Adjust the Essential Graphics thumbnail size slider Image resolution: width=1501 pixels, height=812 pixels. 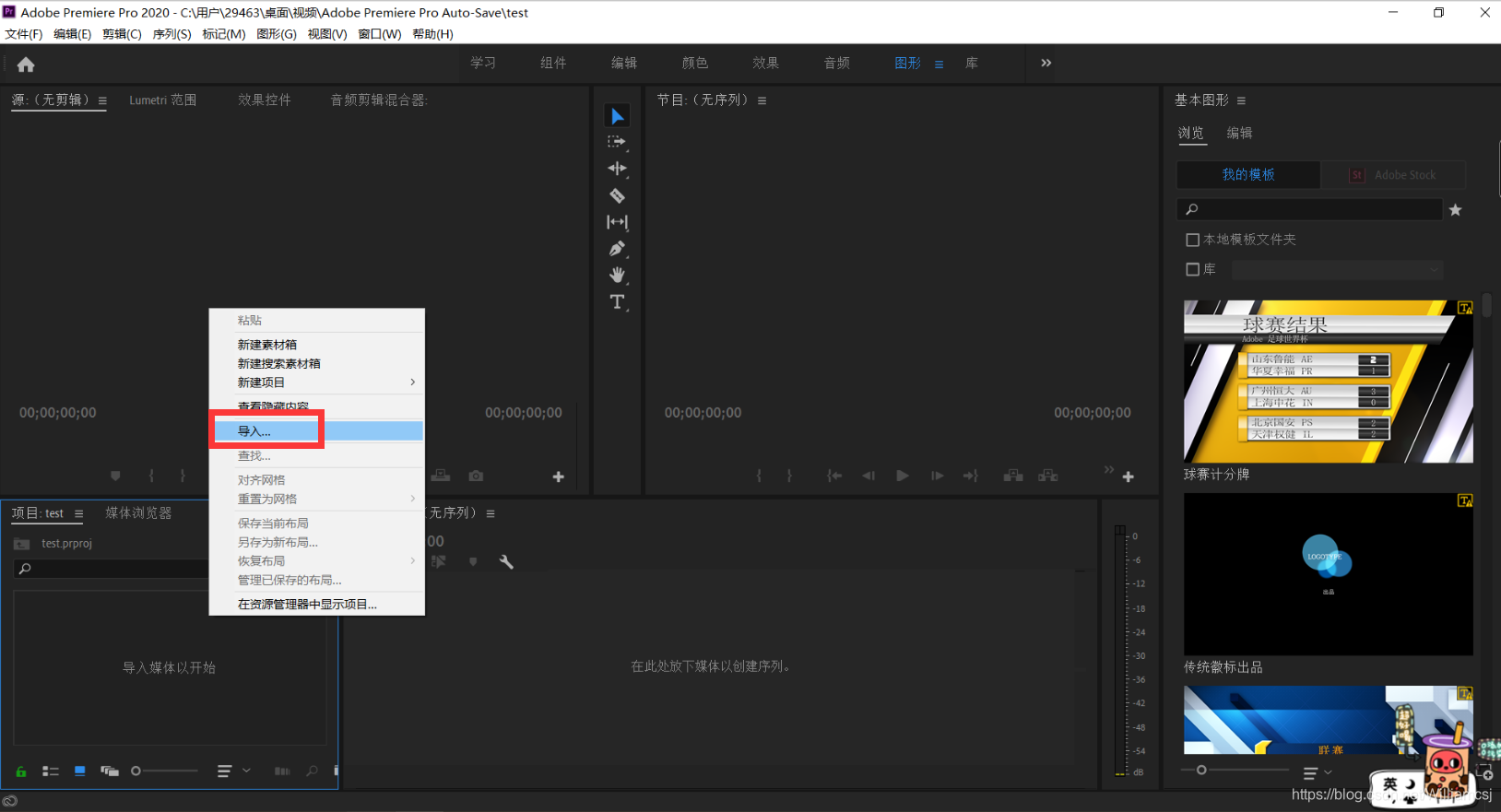tap(1235, 770)
